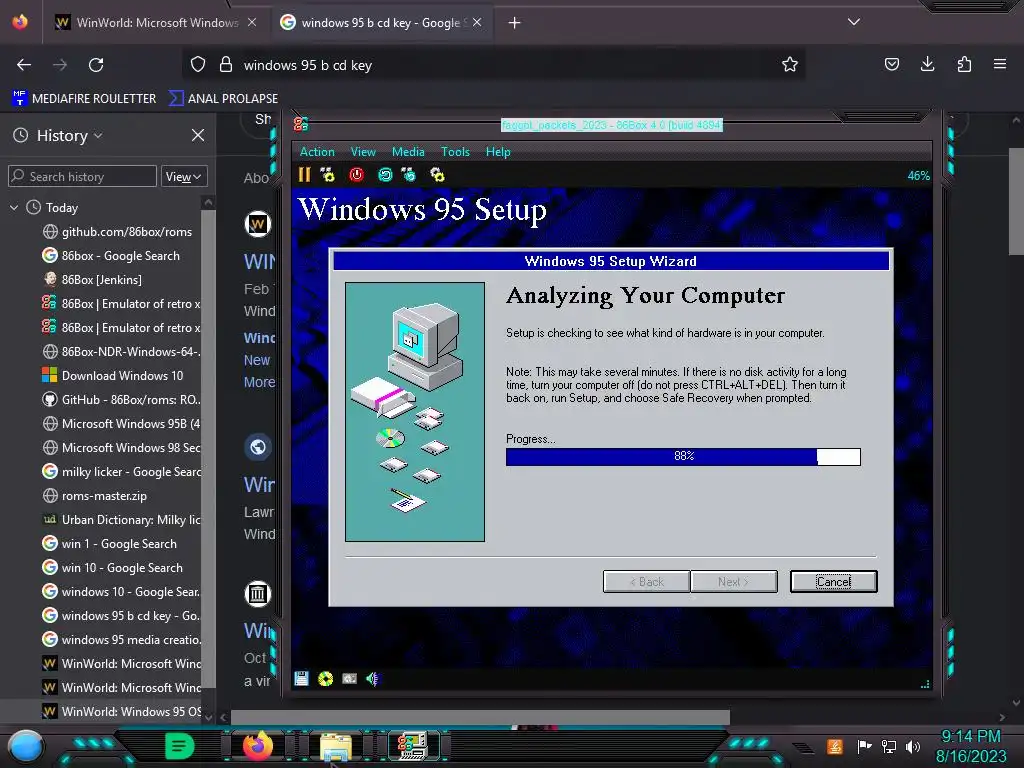Click the sound speaker icon in 86Box status bar

(372, 679)
